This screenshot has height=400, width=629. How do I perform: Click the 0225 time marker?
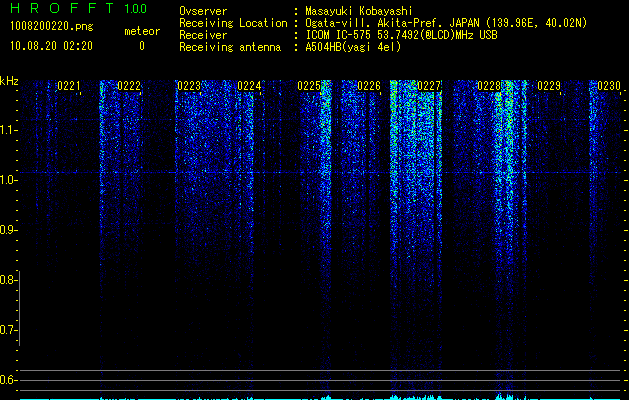pos(309,86)
